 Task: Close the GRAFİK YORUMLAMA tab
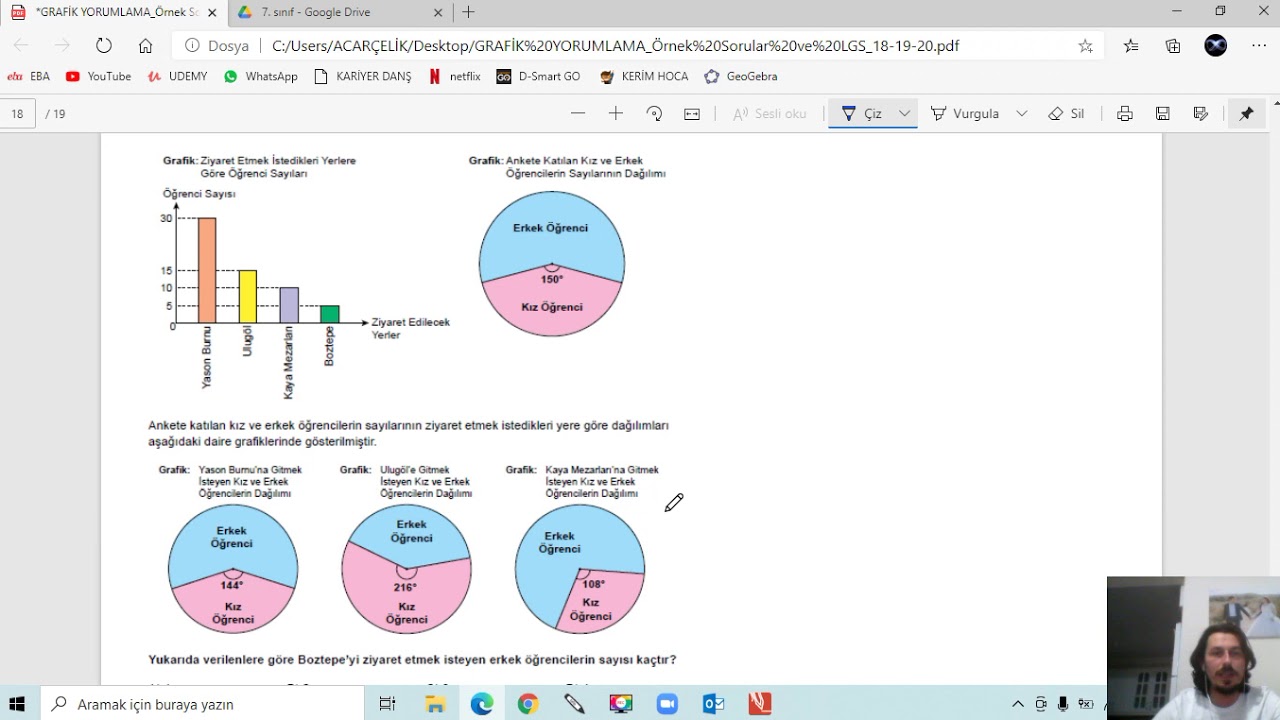pos(212,12)
